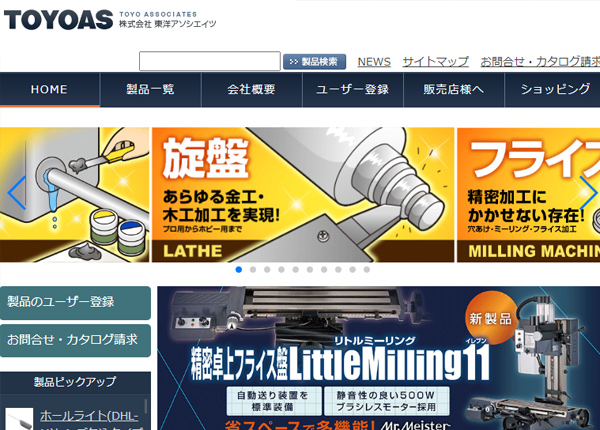The width and height of the screenshot is (600, 430).
Task: Open the ホールライト(DHL- product link
Action: [90, 415]
